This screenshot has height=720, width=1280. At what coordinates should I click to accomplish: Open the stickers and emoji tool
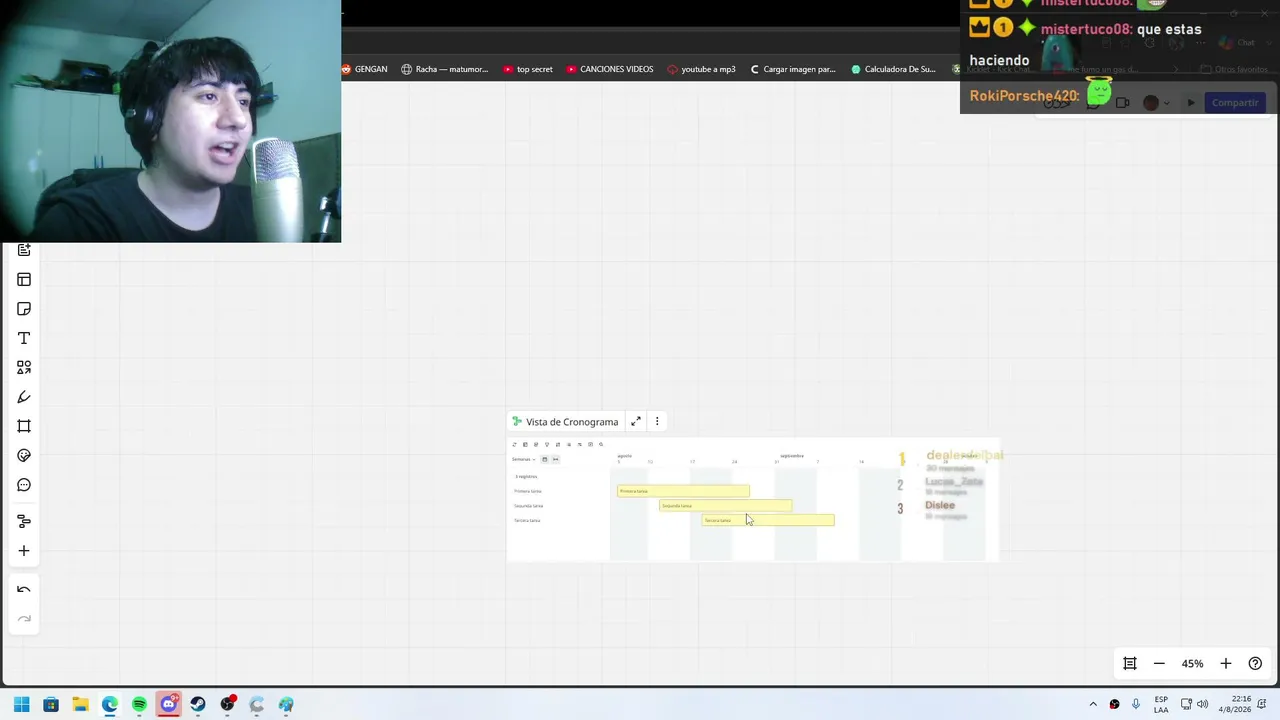24,455
